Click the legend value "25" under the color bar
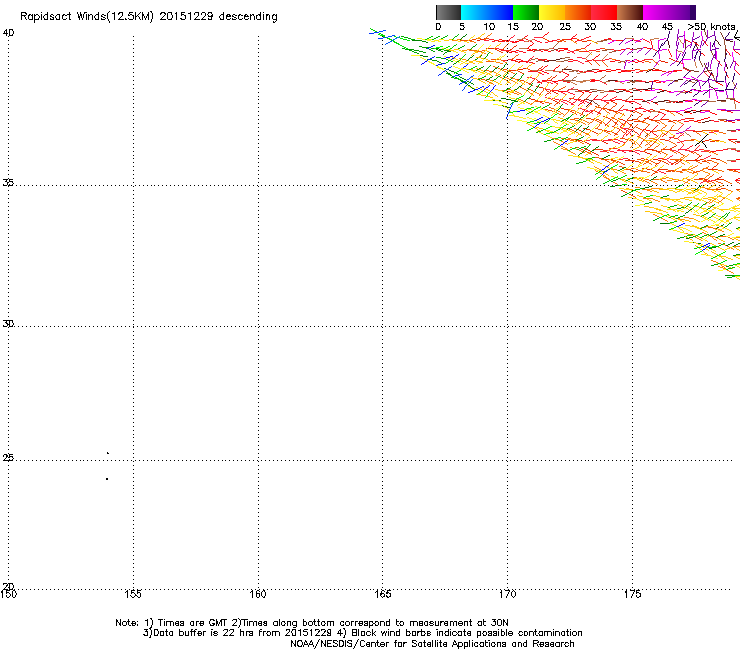This screenshot has width=740, height=650. pos(565,27)
